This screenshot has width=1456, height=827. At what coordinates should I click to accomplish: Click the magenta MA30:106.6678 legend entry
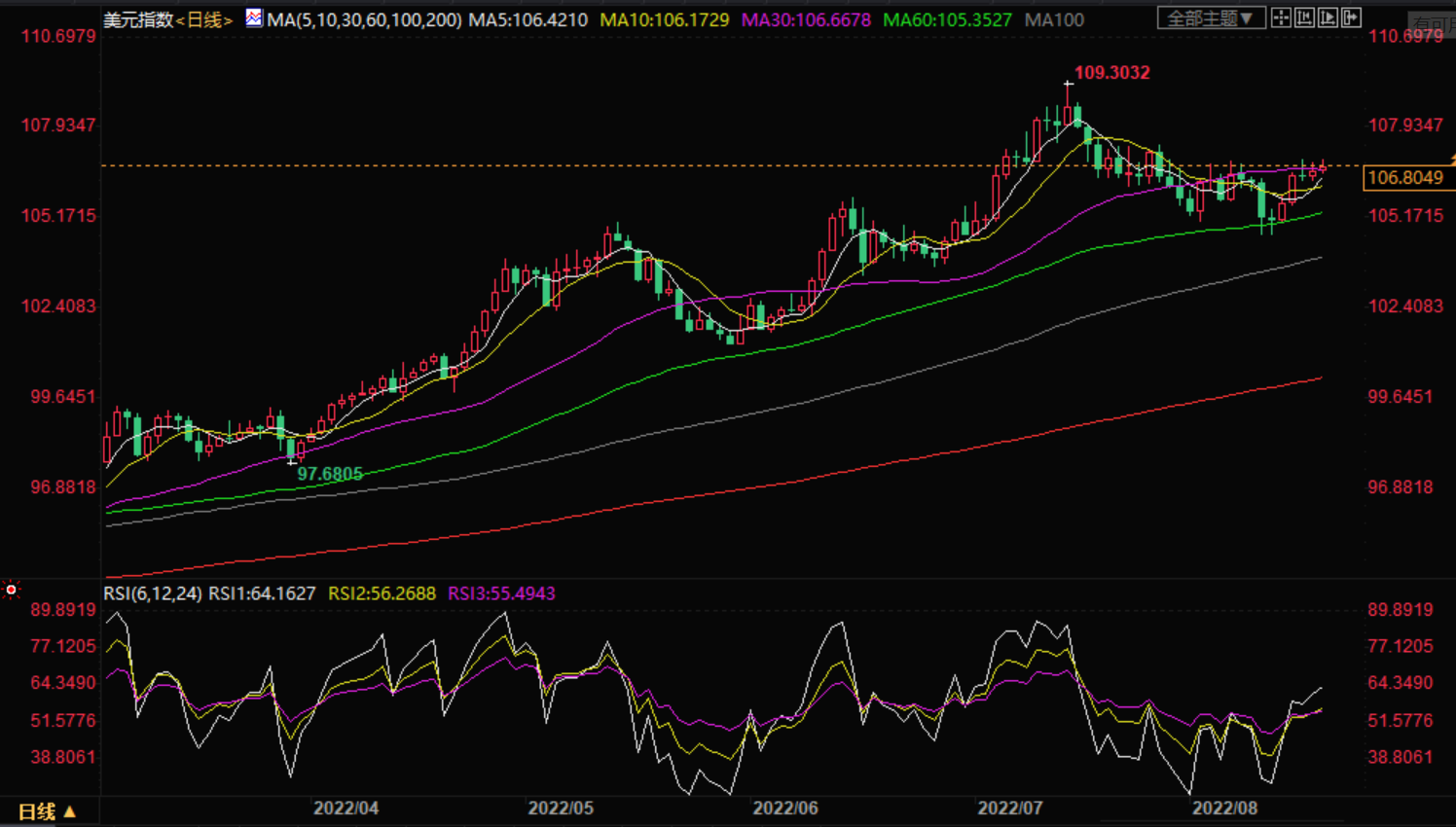point(806,19)
